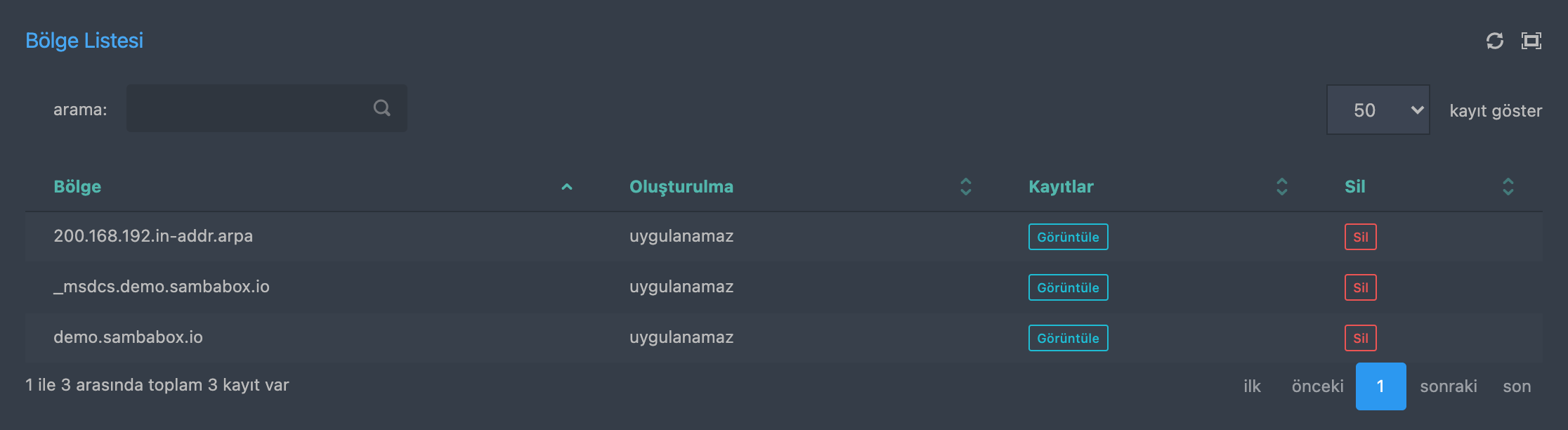1568x430 pixels.
Task: Click the refresh icon for Bölge Listesi
Action: [1495, 41]
